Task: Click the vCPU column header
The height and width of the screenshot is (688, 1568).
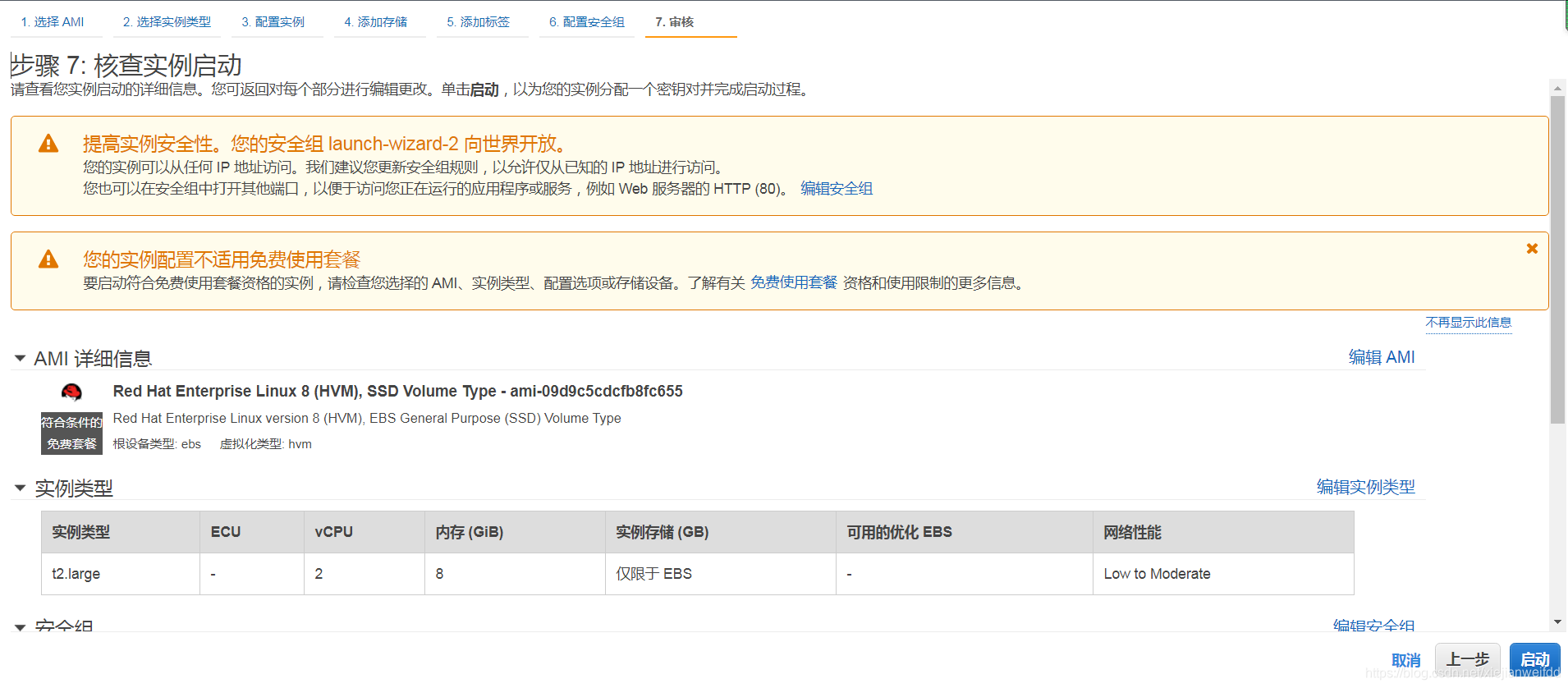Action: click(x=364, y=532)
